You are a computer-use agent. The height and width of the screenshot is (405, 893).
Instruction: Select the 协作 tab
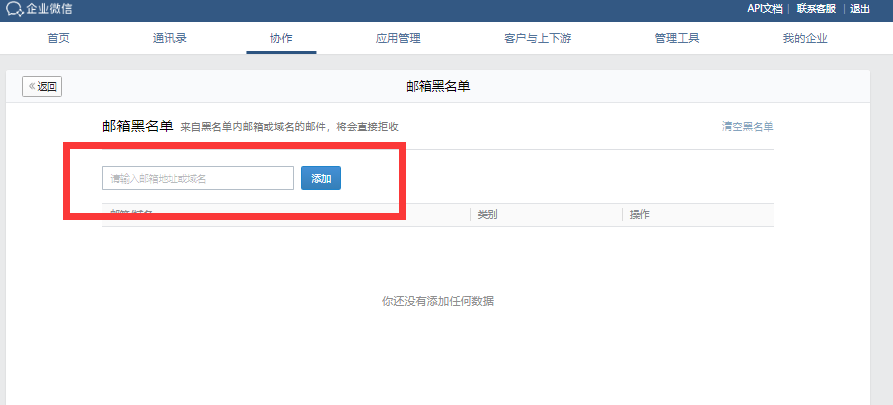pos(281,39)
